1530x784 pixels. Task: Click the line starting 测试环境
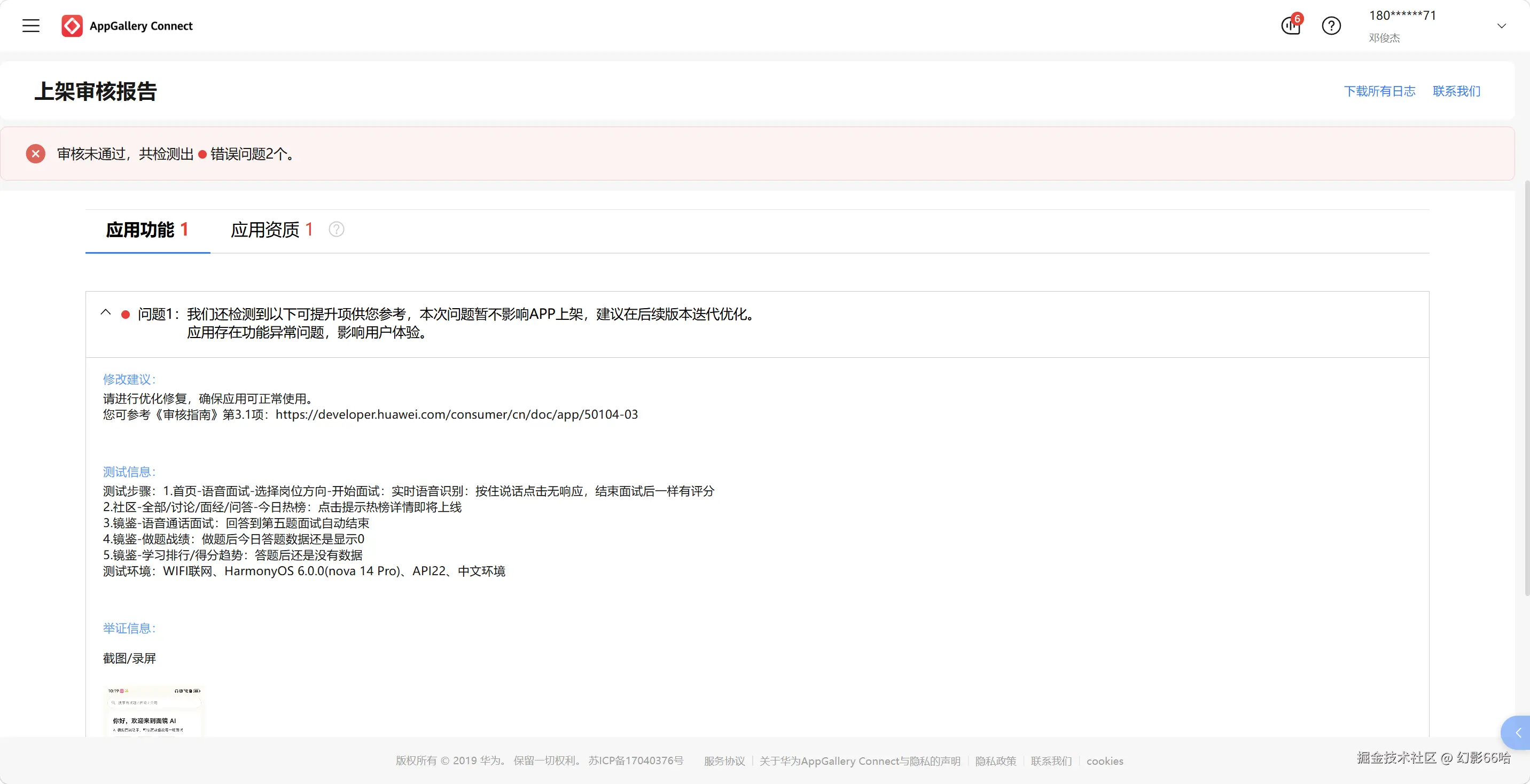click(304, 571)
